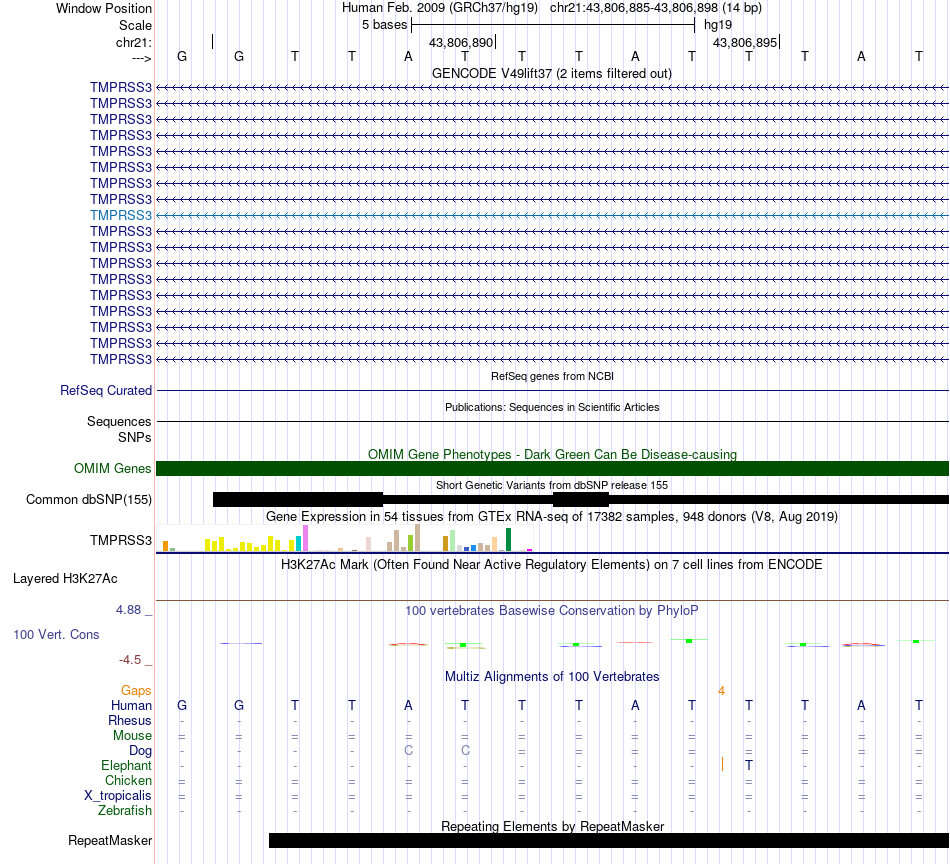Click the Elephant alignment row label
Viewport: 950px width, 864px height.
pos(126,765)
